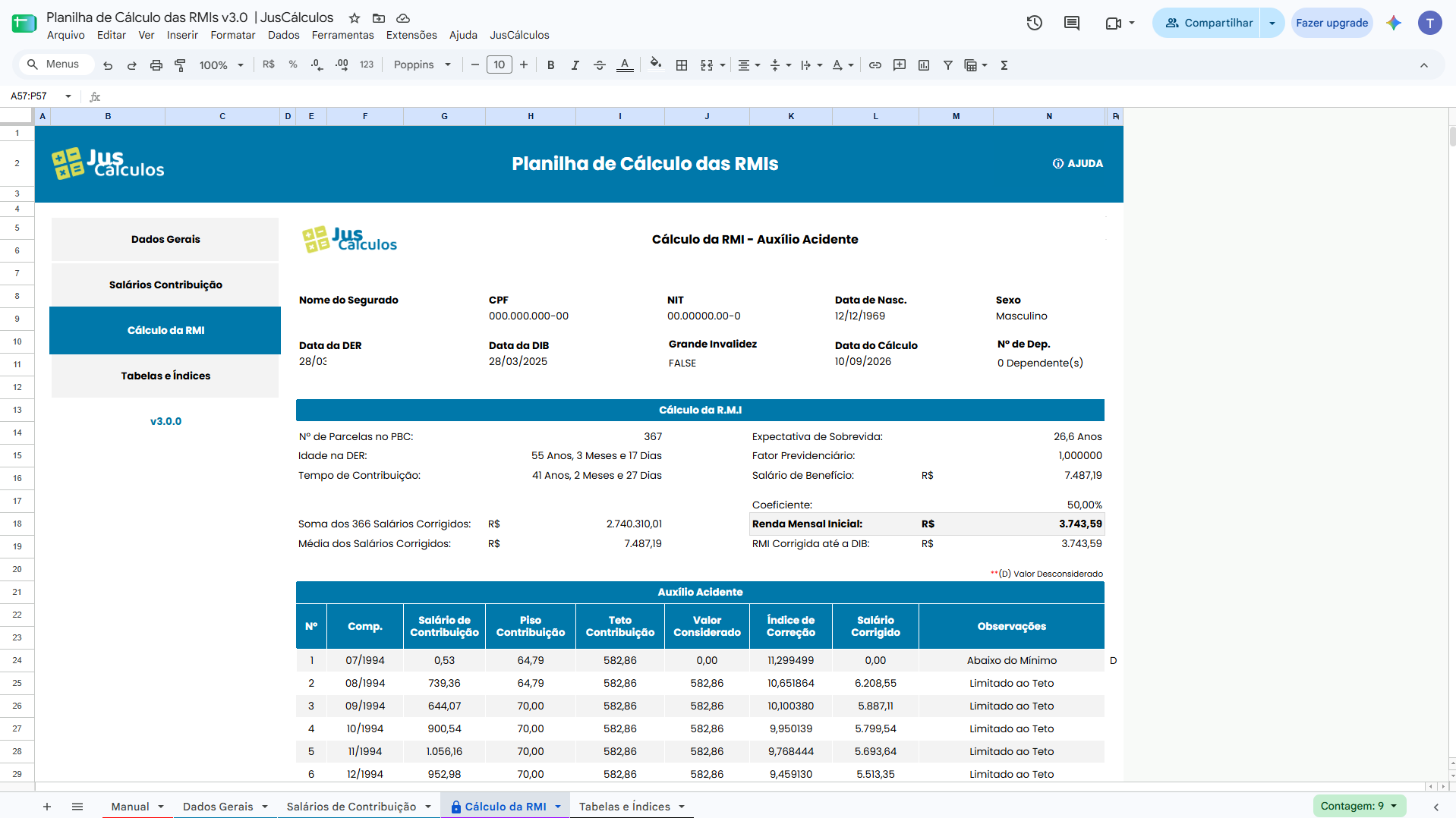Click AJUDA help link
This screenshot has height=818, width=1456.
[1078, 163]
